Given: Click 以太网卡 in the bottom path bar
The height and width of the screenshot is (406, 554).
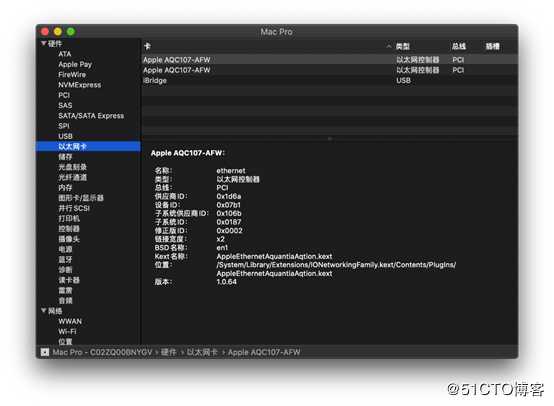Looking at the screenshot, I should coord(202,352).
